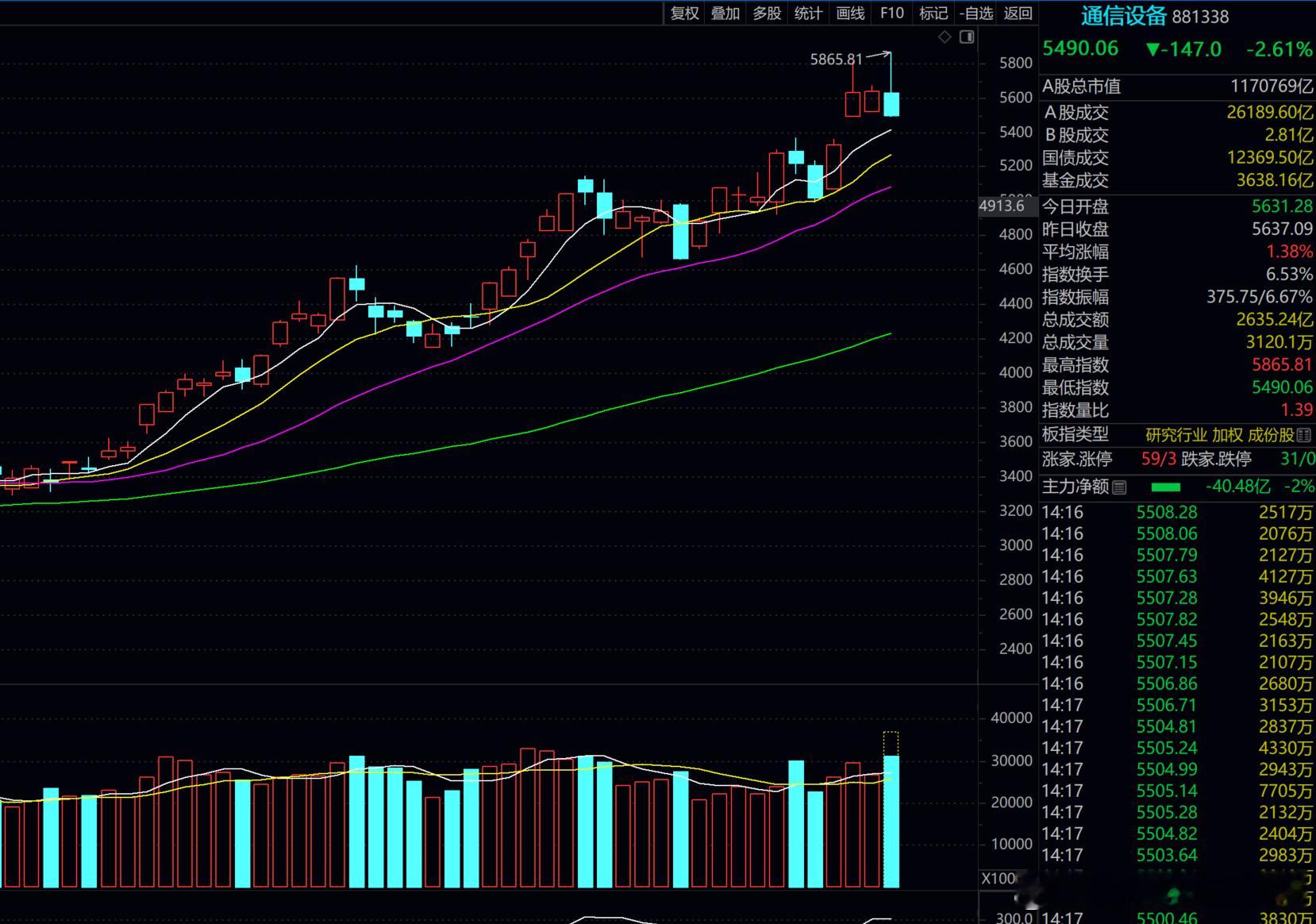Remove from watchlist with -自选
The height and width of the screenshot is (924, 1316).
pos(976,13)
